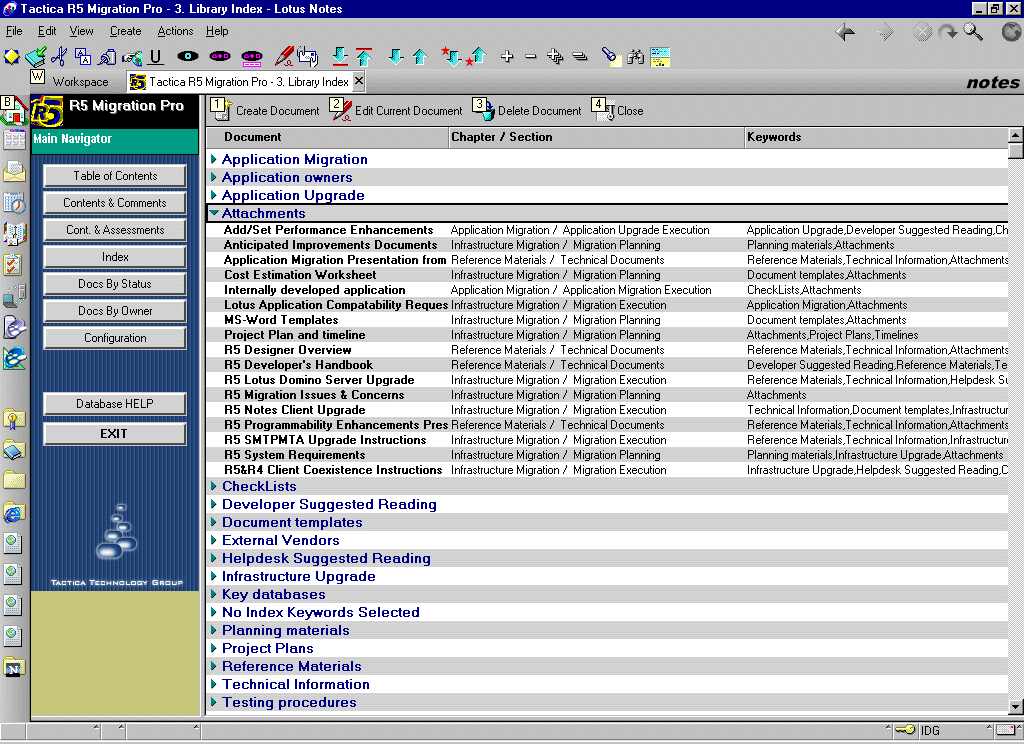
Task: Click the flashlight search toolbar icon
Action: tap(611, 57)
